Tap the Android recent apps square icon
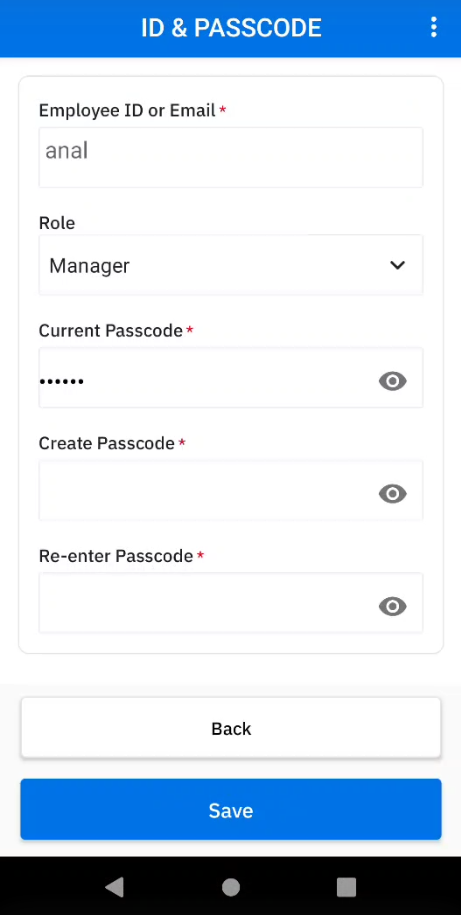The height and width of the screenshot is (915, 461). tap(347, 887)
